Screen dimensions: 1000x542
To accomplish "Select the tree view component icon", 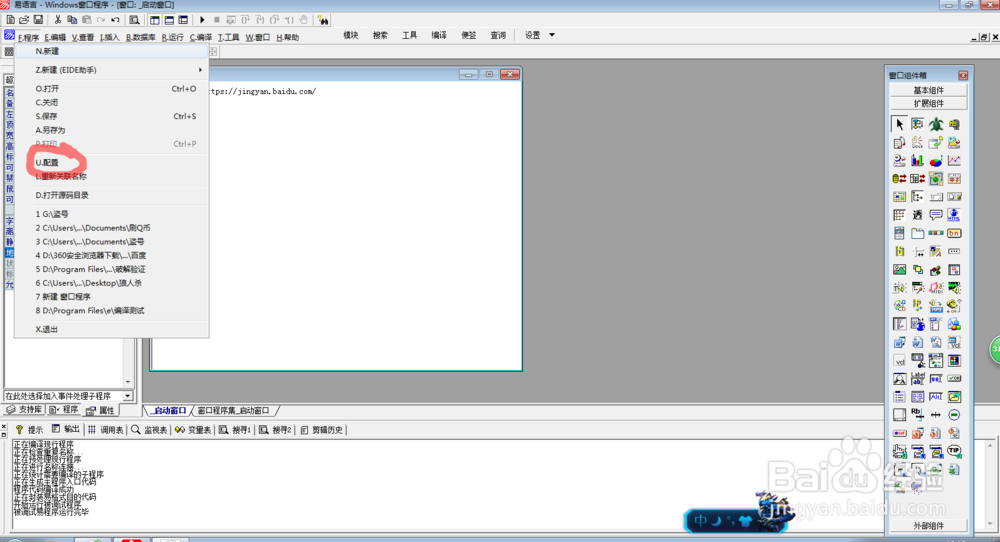I will coord(917,196).
